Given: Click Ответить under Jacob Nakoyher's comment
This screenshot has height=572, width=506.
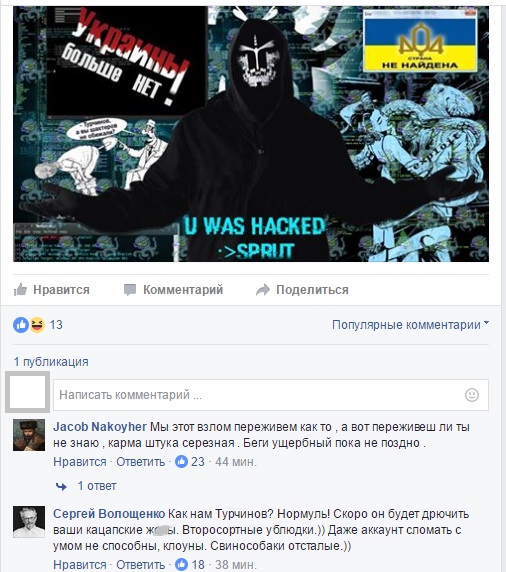Looking at the screenshot, I should click(140, 462).
